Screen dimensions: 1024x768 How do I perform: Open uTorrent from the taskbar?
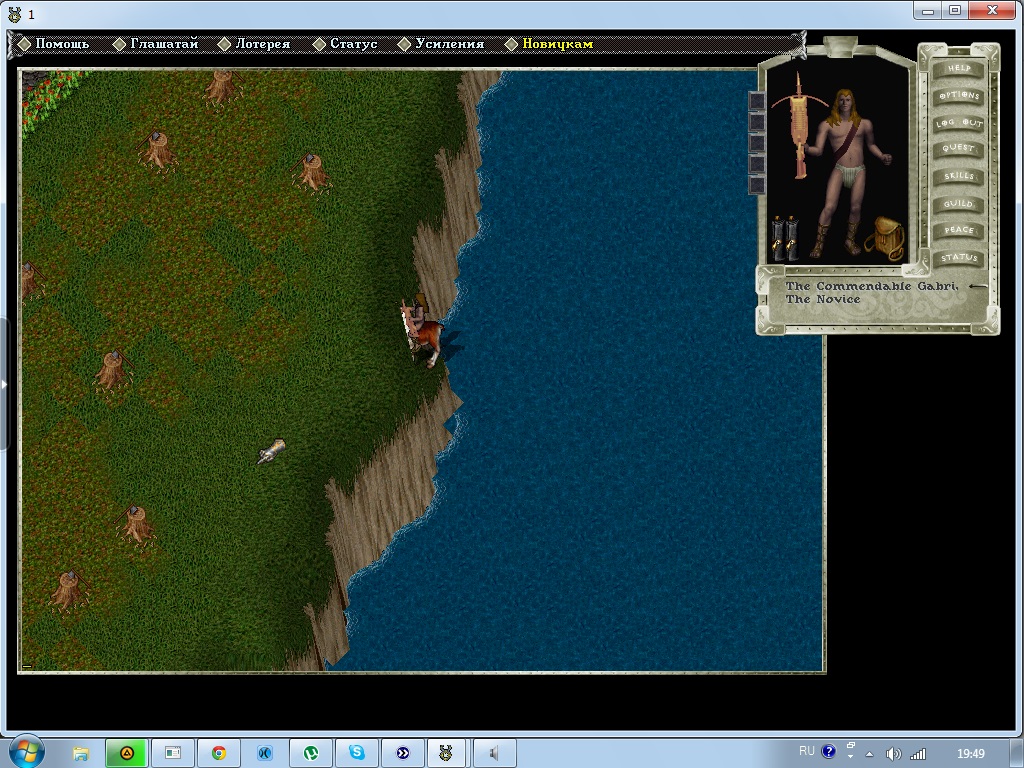click(311, 753)
